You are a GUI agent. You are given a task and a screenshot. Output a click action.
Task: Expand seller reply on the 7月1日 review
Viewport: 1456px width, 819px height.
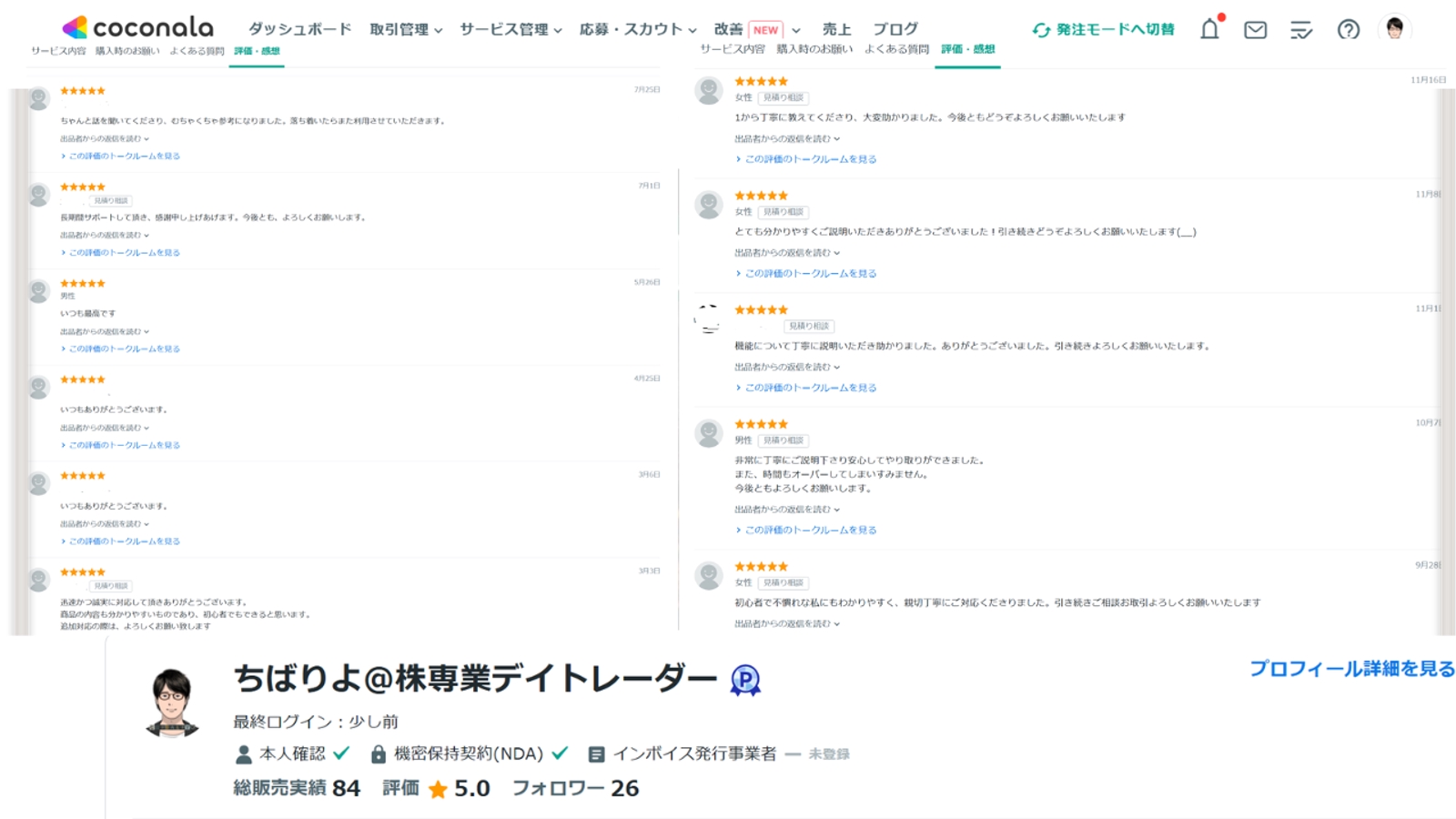[x=105, y=236]
